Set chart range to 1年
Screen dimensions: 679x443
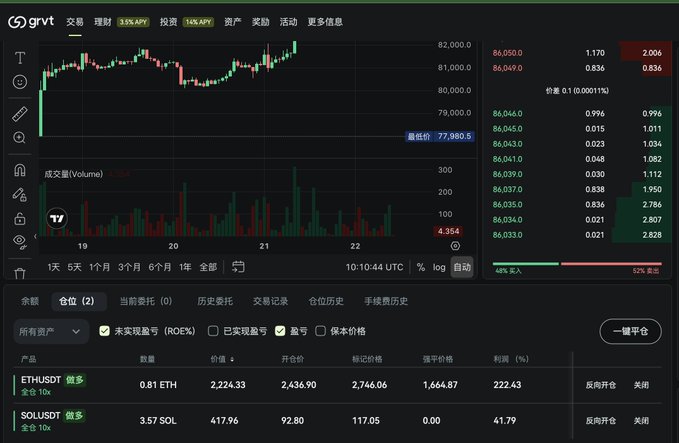click(185, 267)
